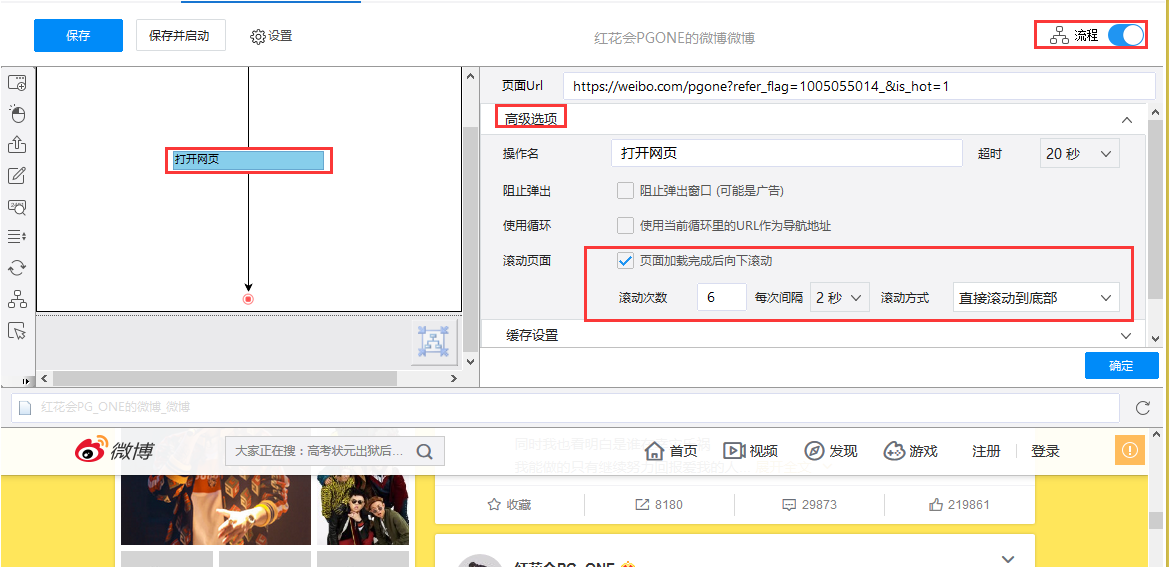Open the 每次间隔 2 秒 interval dropdown

click(x=840, y=297)
